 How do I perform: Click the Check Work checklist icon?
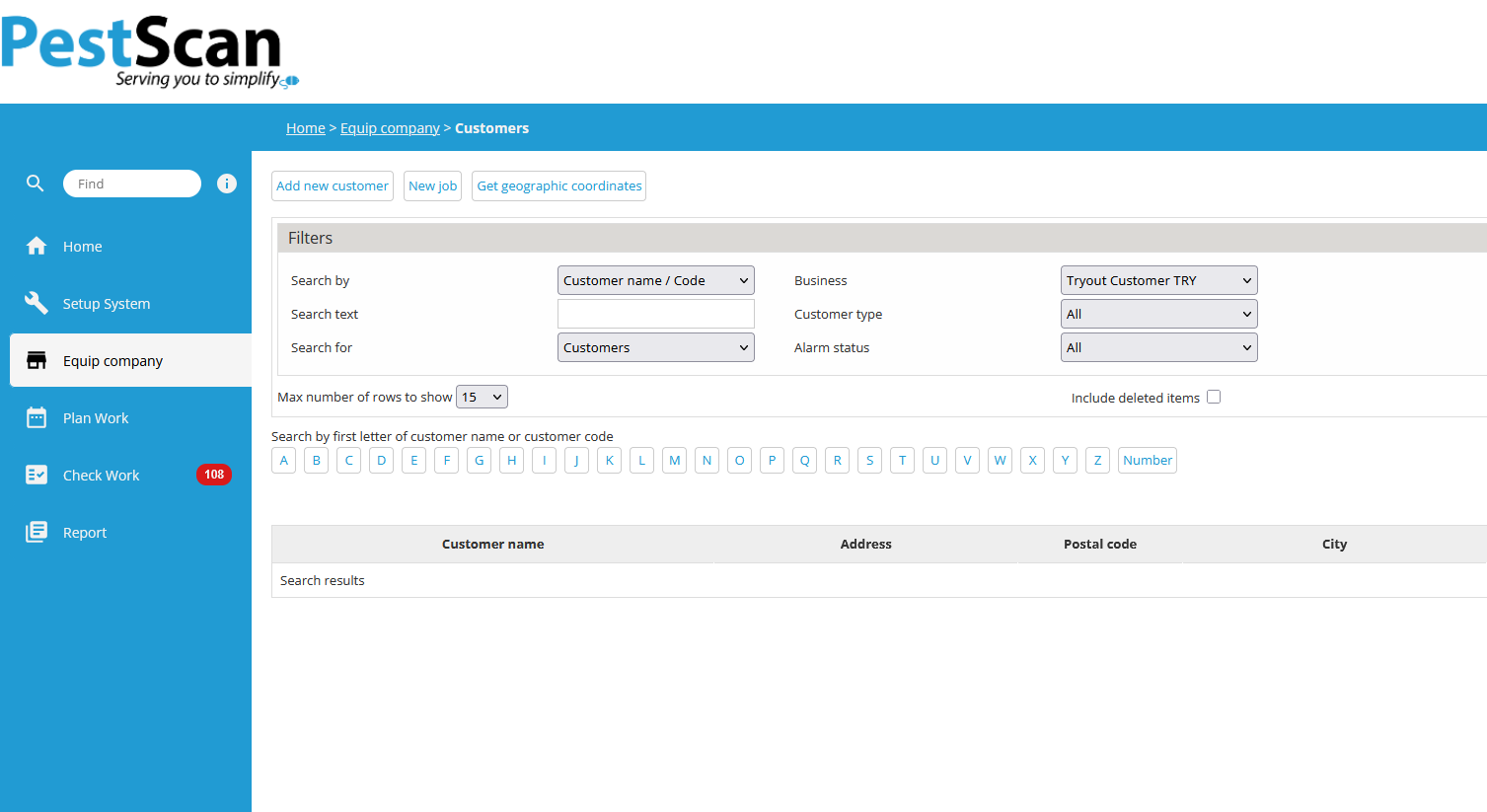click(37, 475)
